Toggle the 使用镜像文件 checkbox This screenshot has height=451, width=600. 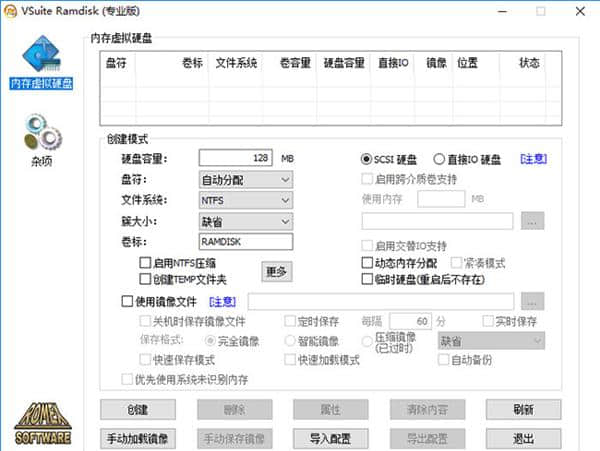pos(126,301)
